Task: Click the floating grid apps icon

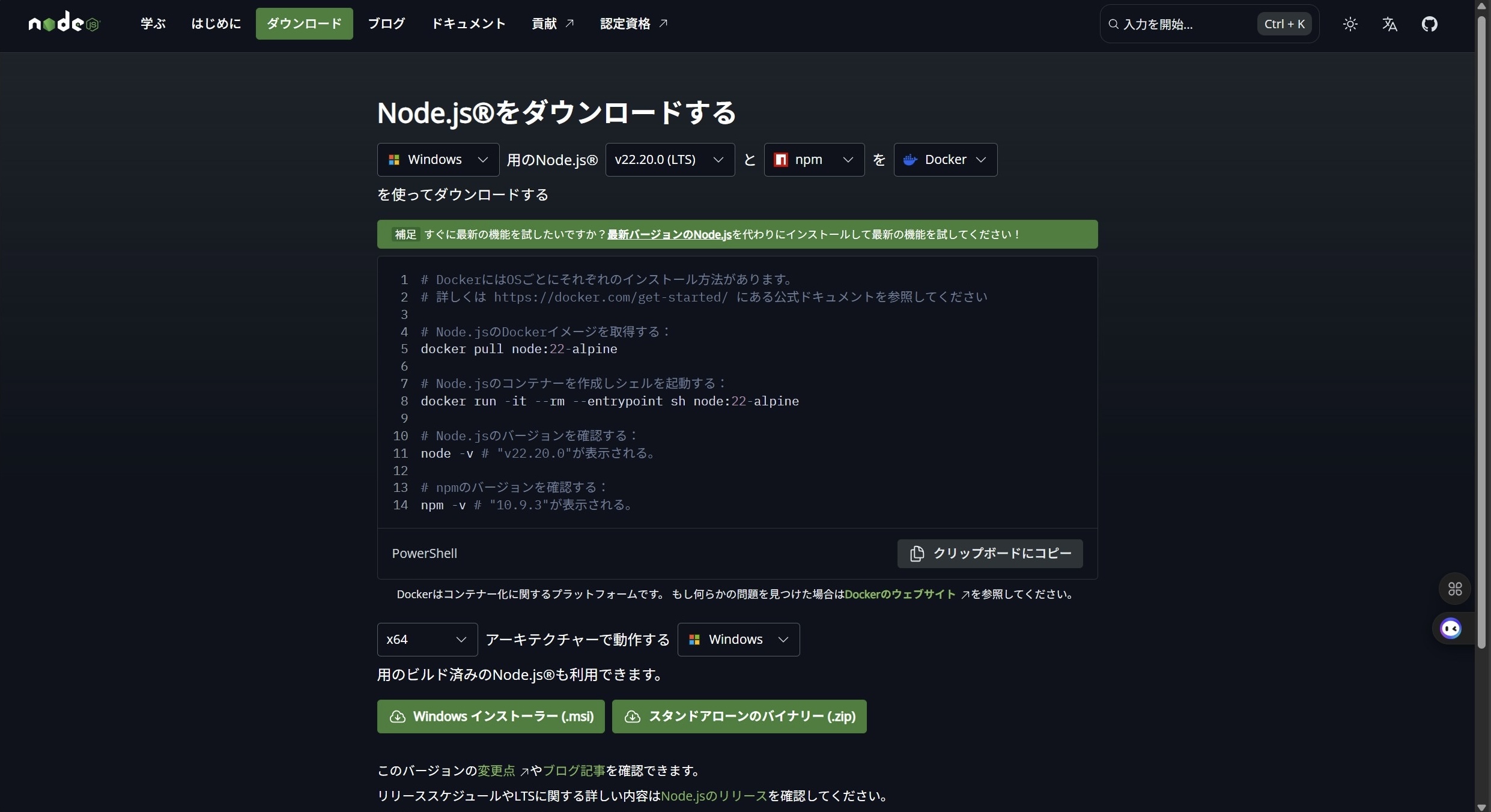Action: 1454,589
